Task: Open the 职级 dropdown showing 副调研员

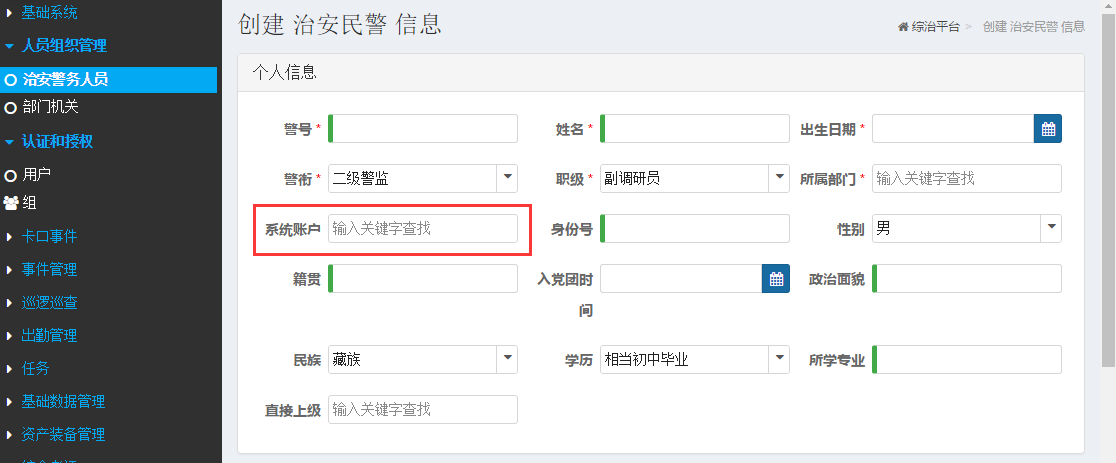Action: point(695,179)
